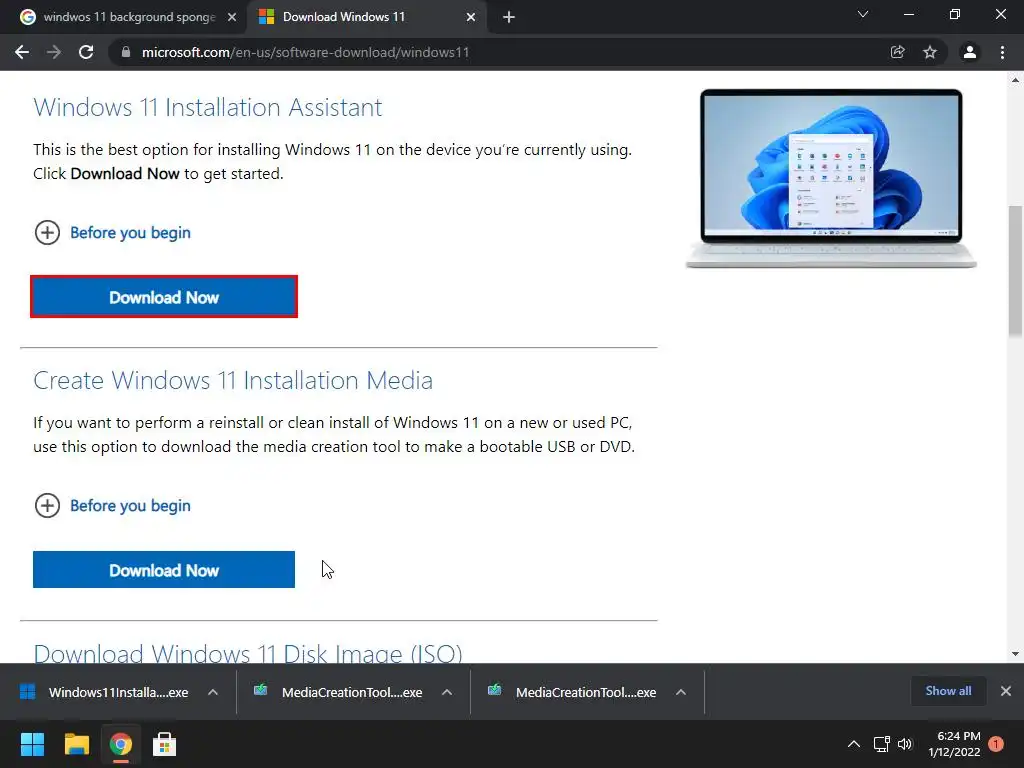Open a new browser tab
The image size is (1024, 768).
coord(509,17)
